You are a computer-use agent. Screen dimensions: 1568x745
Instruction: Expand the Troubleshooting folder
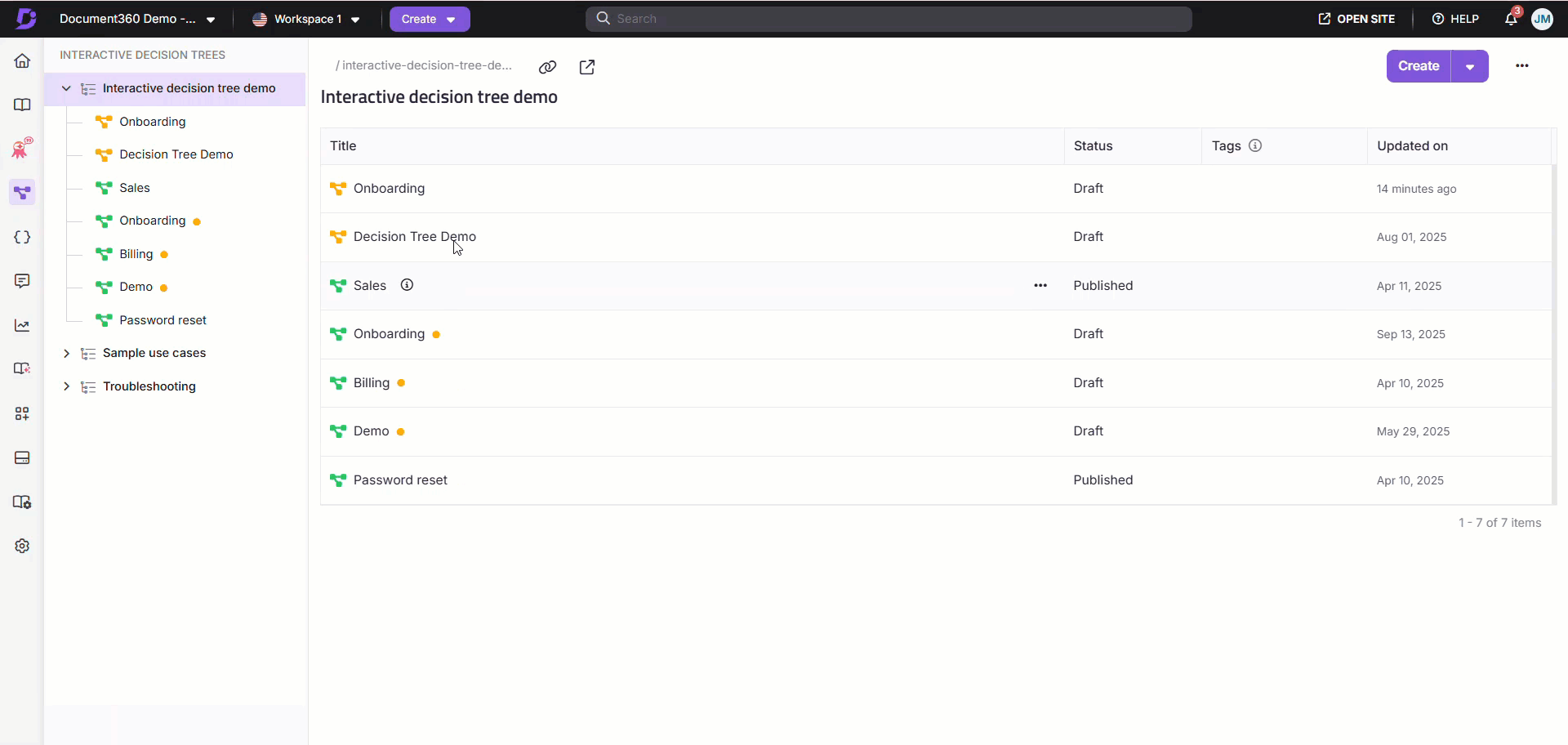(66, 386)
